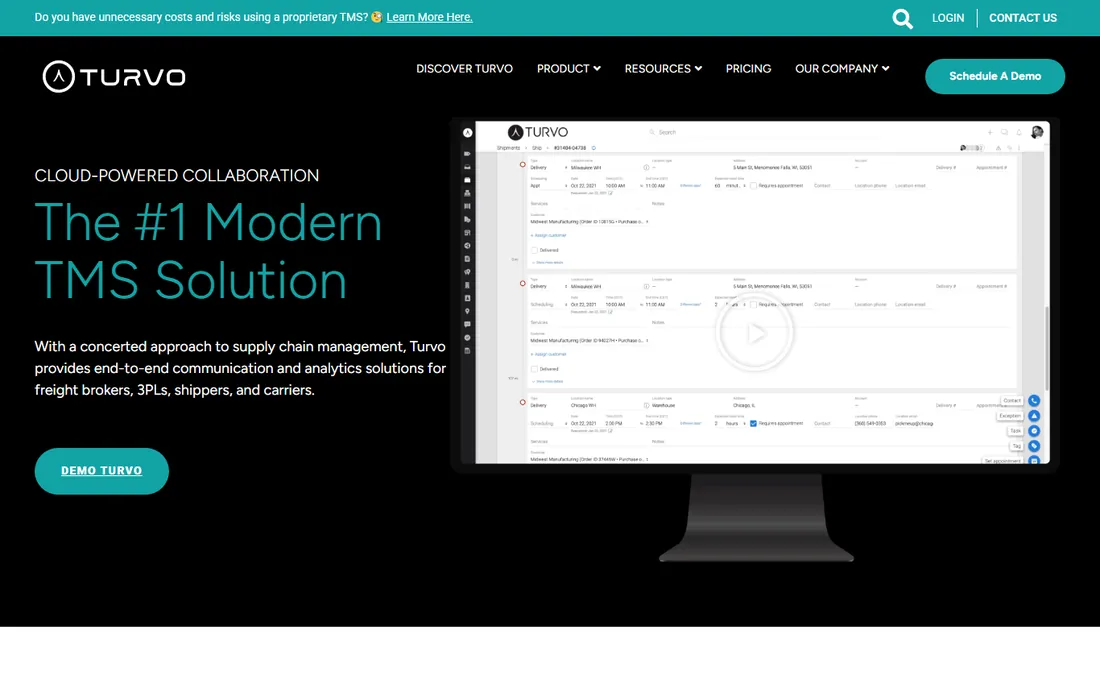Expand the RESOURCES dropdown menu
The height and width of the screenshot is (688, 1100).
point(663,69)
